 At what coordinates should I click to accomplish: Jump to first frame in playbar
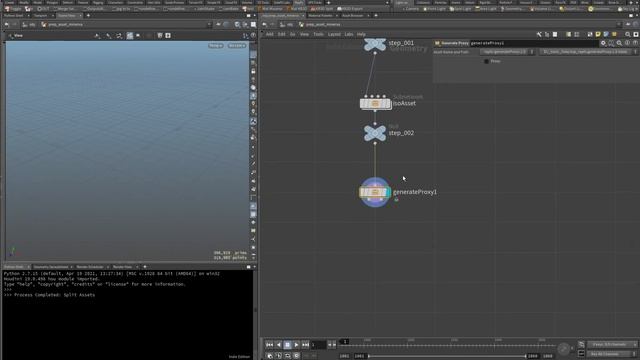coord(269,345)
